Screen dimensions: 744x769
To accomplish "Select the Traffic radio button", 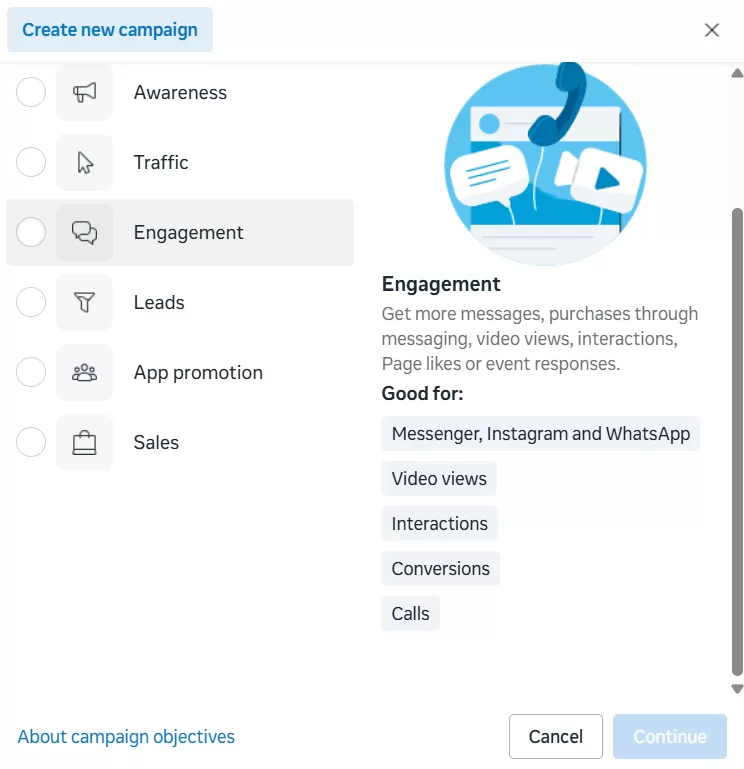I will point(31,163).
